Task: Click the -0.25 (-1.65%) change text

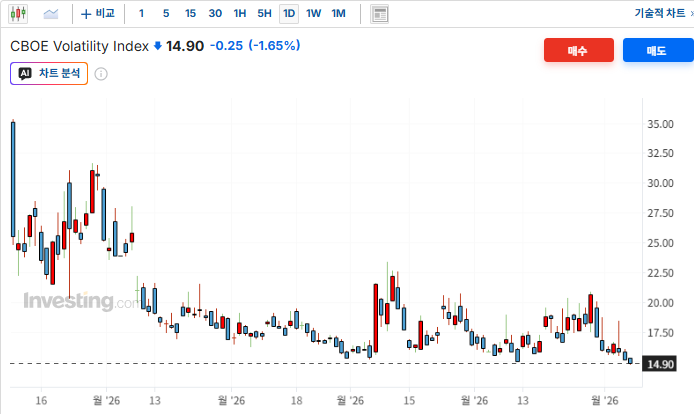Action: (x=255, y=46)
